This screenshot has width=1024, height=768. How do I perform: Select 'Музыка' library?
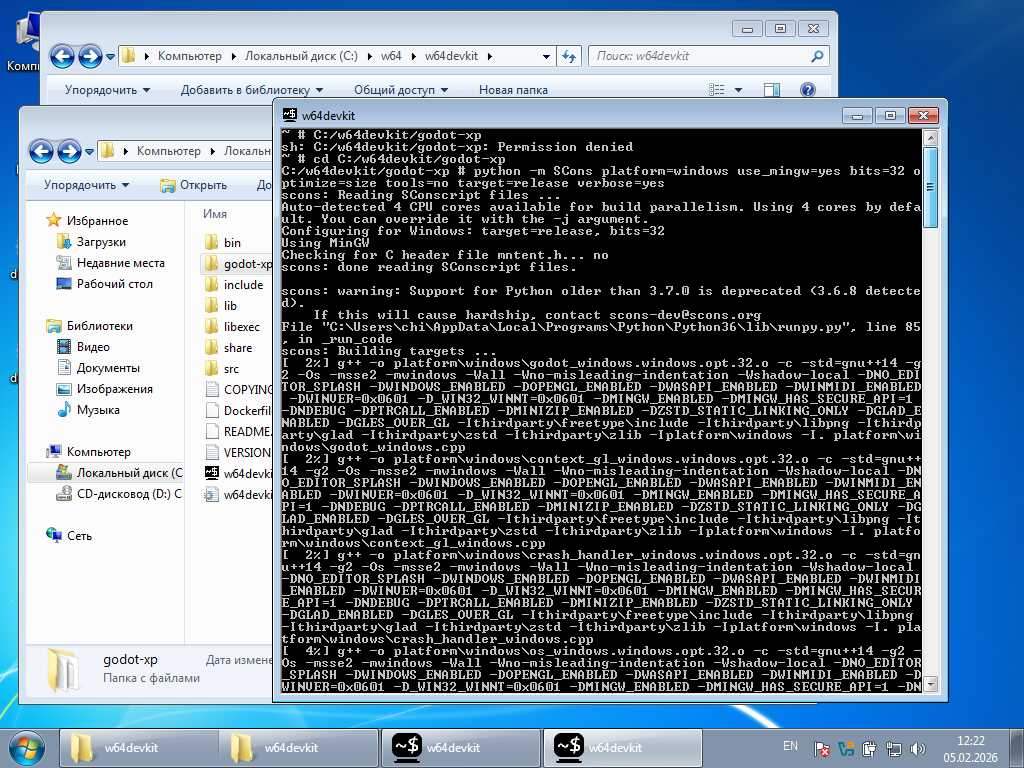coord(98,409)
